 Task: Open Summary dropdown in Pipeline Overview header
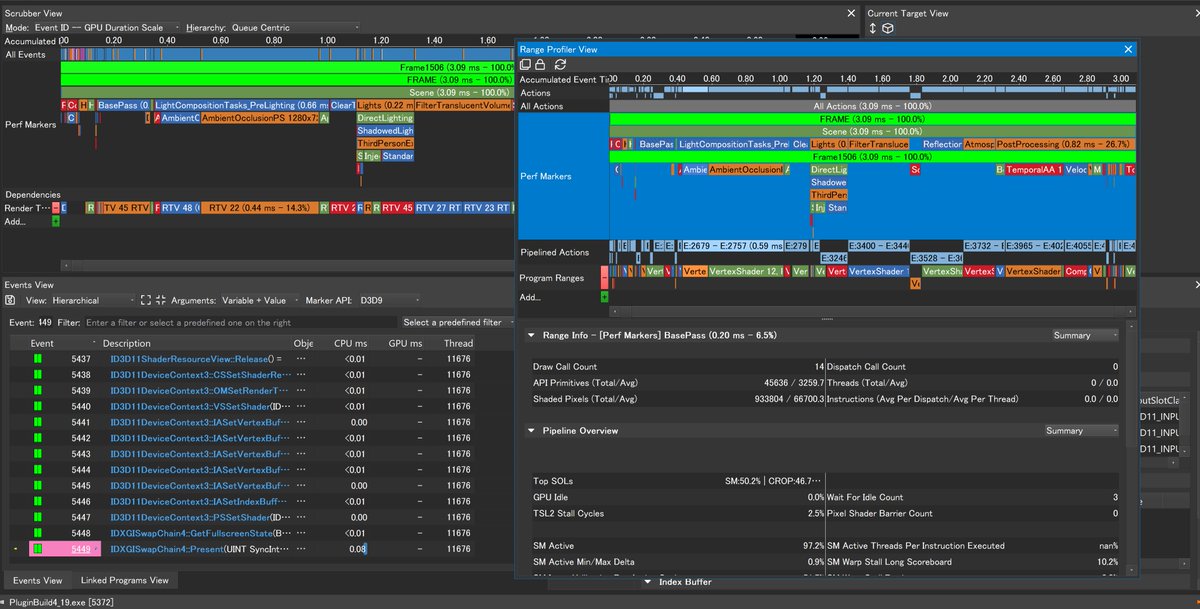click(x=1080, y=430)
